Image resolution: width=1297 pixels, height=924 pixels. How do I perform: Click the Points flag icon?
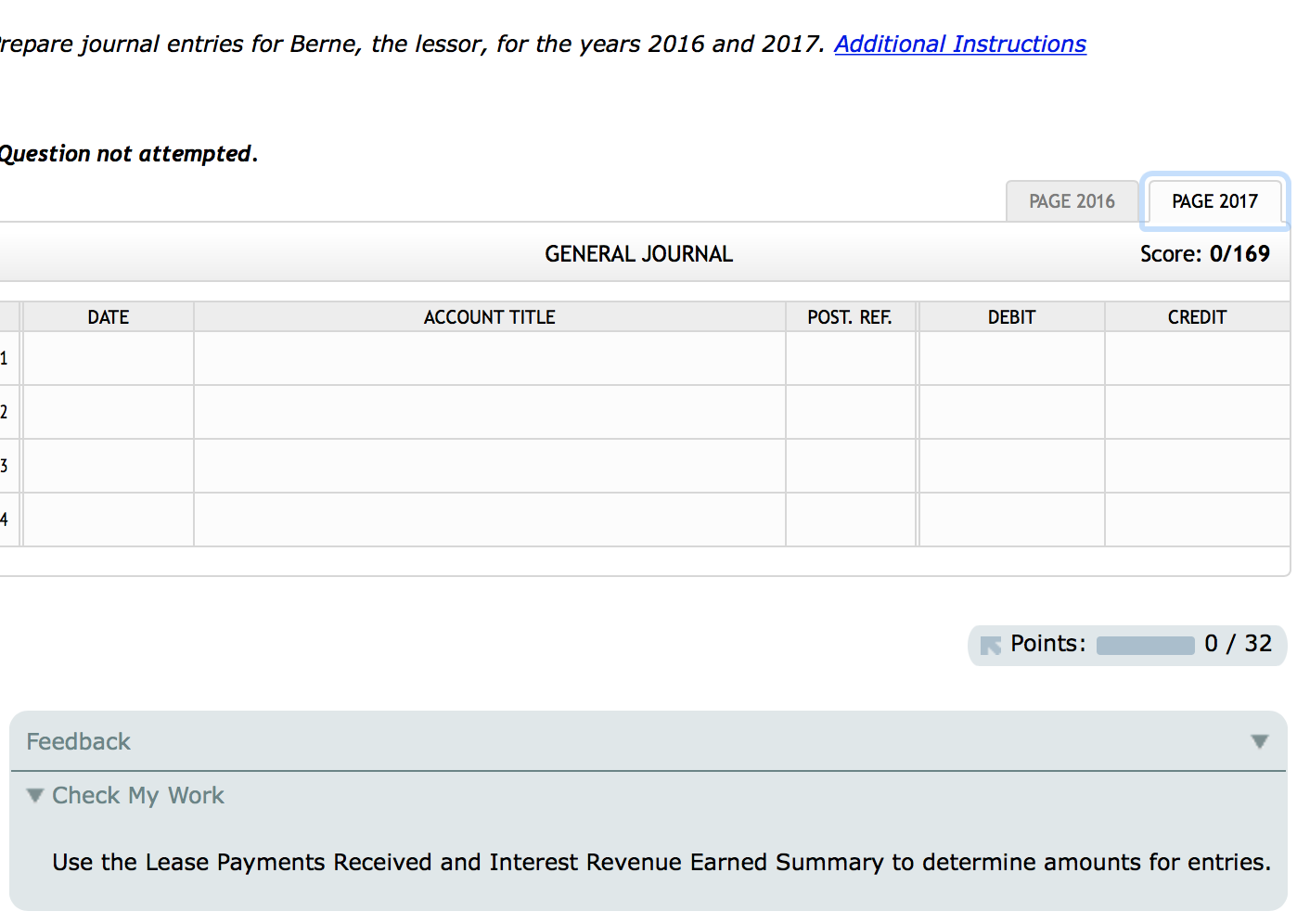(x=992, y=644)
